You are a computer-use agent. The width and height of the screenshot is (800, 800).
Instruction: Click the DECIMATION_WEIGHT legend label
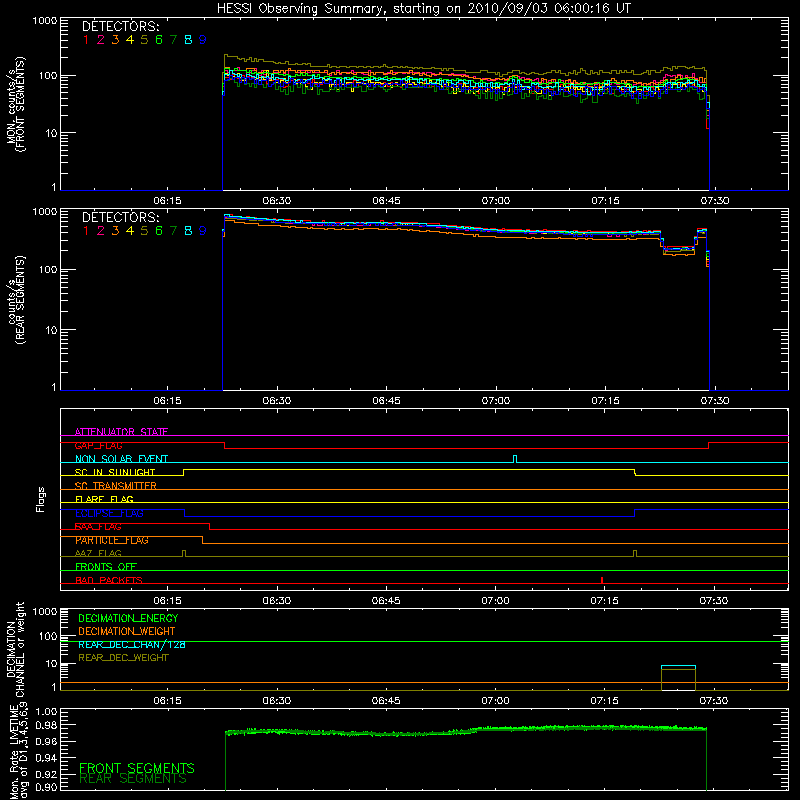click(x=127, y=631)
